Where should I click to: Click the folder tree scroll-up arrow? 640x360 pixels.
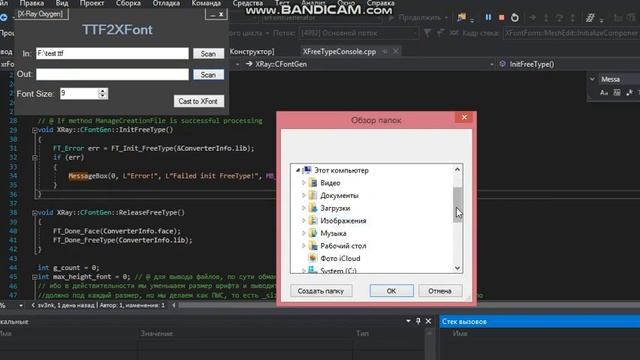click(x=458, y=169)
